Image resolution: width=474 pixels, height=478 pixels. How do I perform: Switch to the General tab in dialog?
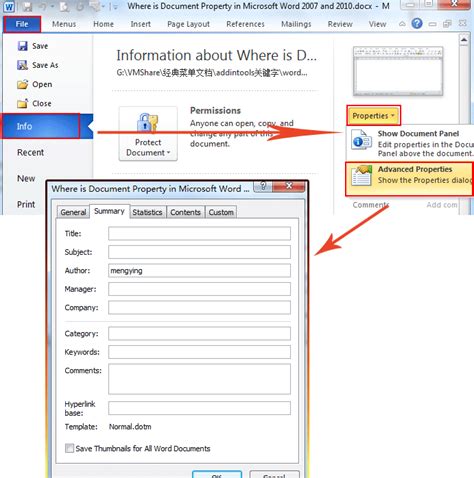click(73, 212)
